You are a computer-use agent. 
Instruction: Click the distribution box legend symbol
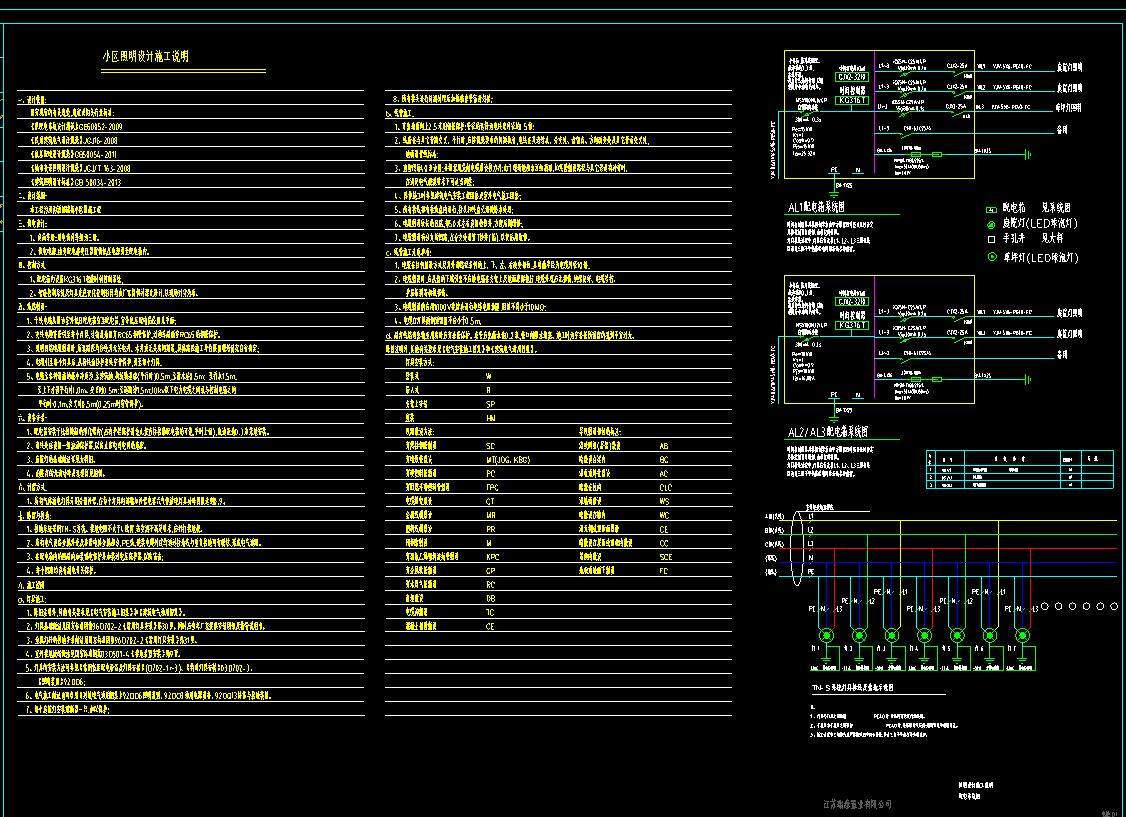991,210
